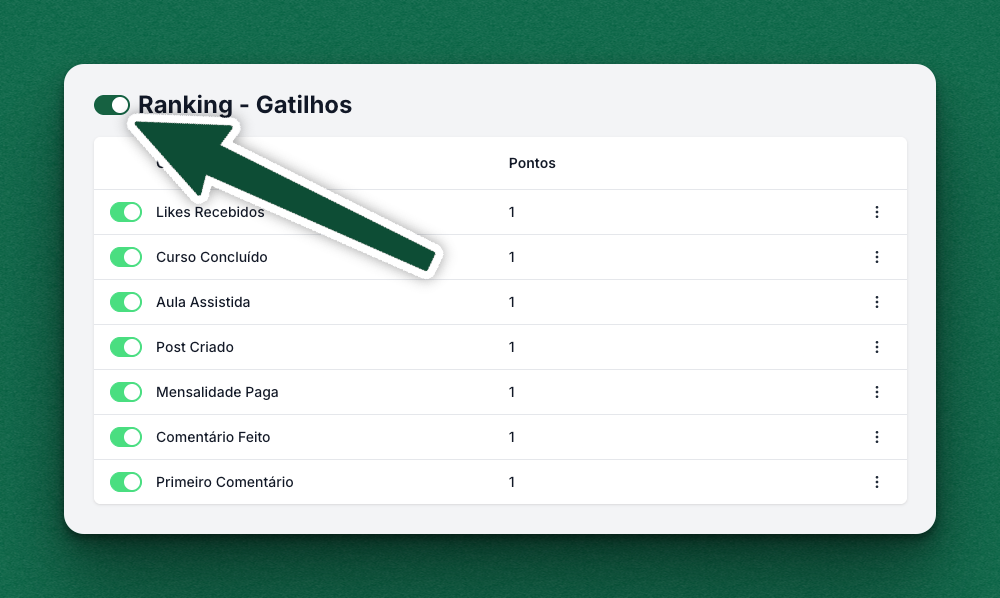Image resolution: width=1000 pixels, height=598 pixels.
Task: Disable the Mensalidade Paga toggle
Action: click(x=126, y=392)
